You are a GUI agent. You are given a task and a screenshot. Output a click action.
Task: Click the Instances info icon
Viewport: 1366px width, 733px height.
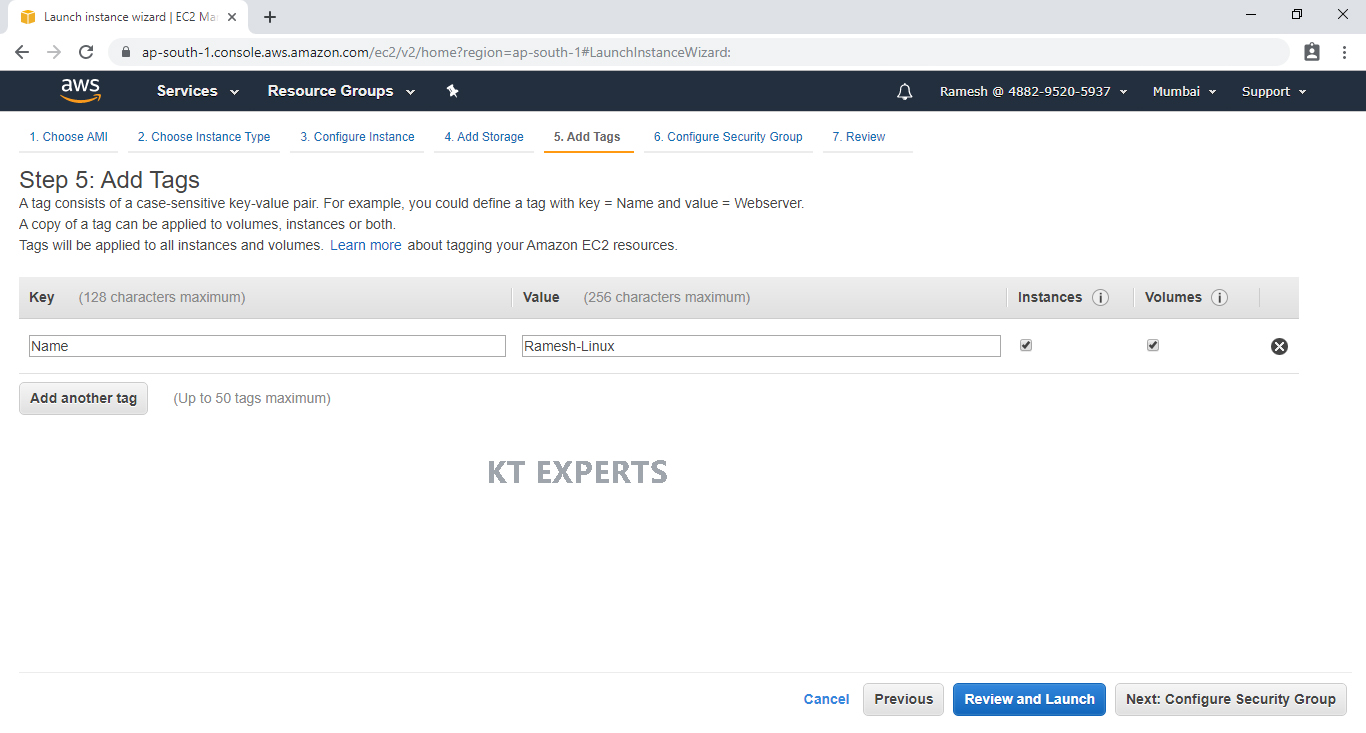pyautogui.click(x=1100, y=297)
